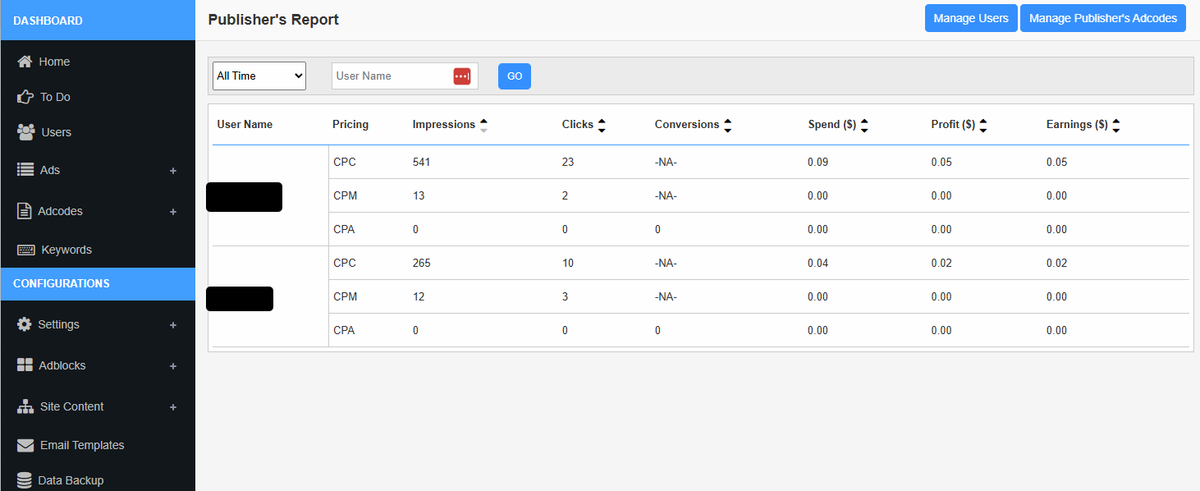The height and width of the screenshot is (491, 1200).
Task: Open the All Time period dropdown
Action: [259, 76]
